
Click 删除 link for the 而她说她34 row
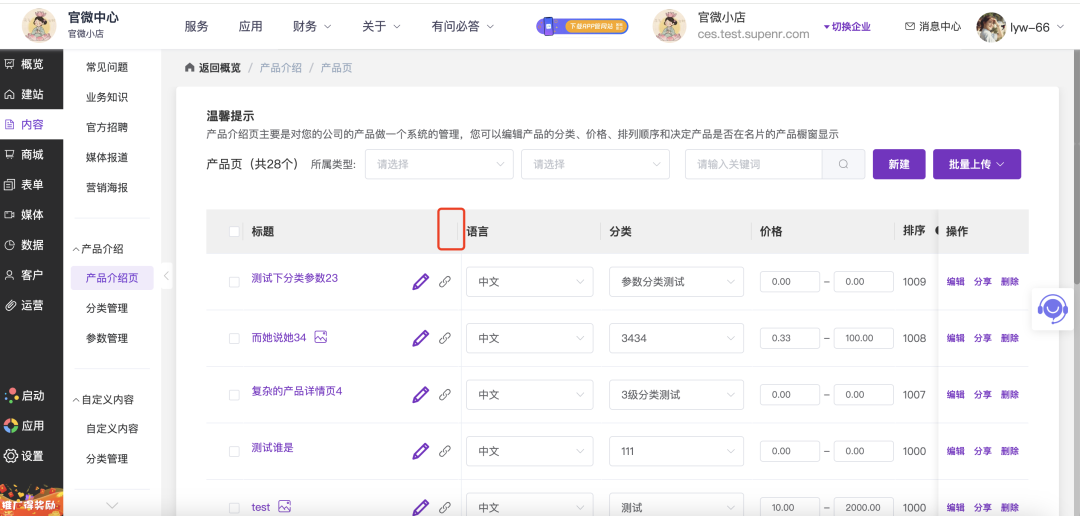(x=1009, y=339)
